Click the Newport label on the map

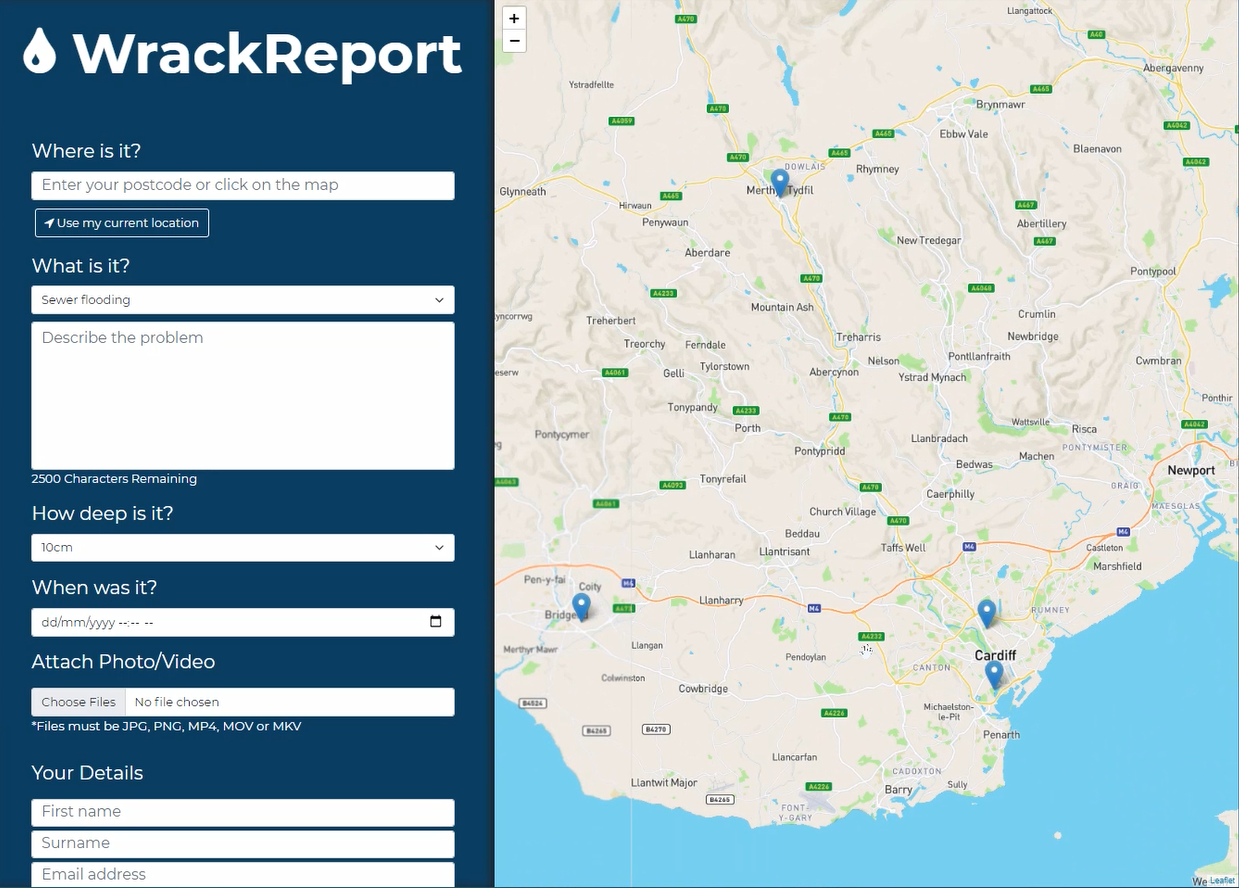(1191, 470)
